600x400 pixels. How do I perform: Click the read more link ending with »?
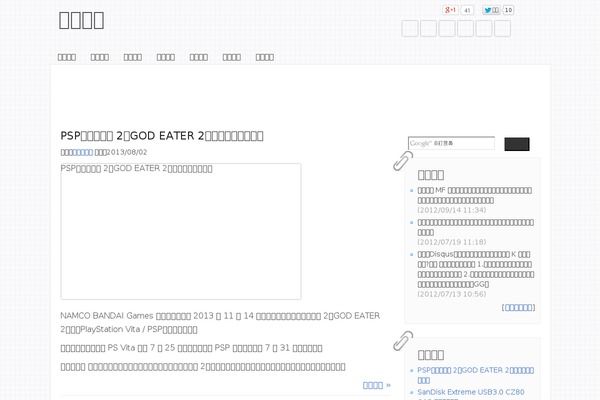pyautogui.click(x=377, y=385)
